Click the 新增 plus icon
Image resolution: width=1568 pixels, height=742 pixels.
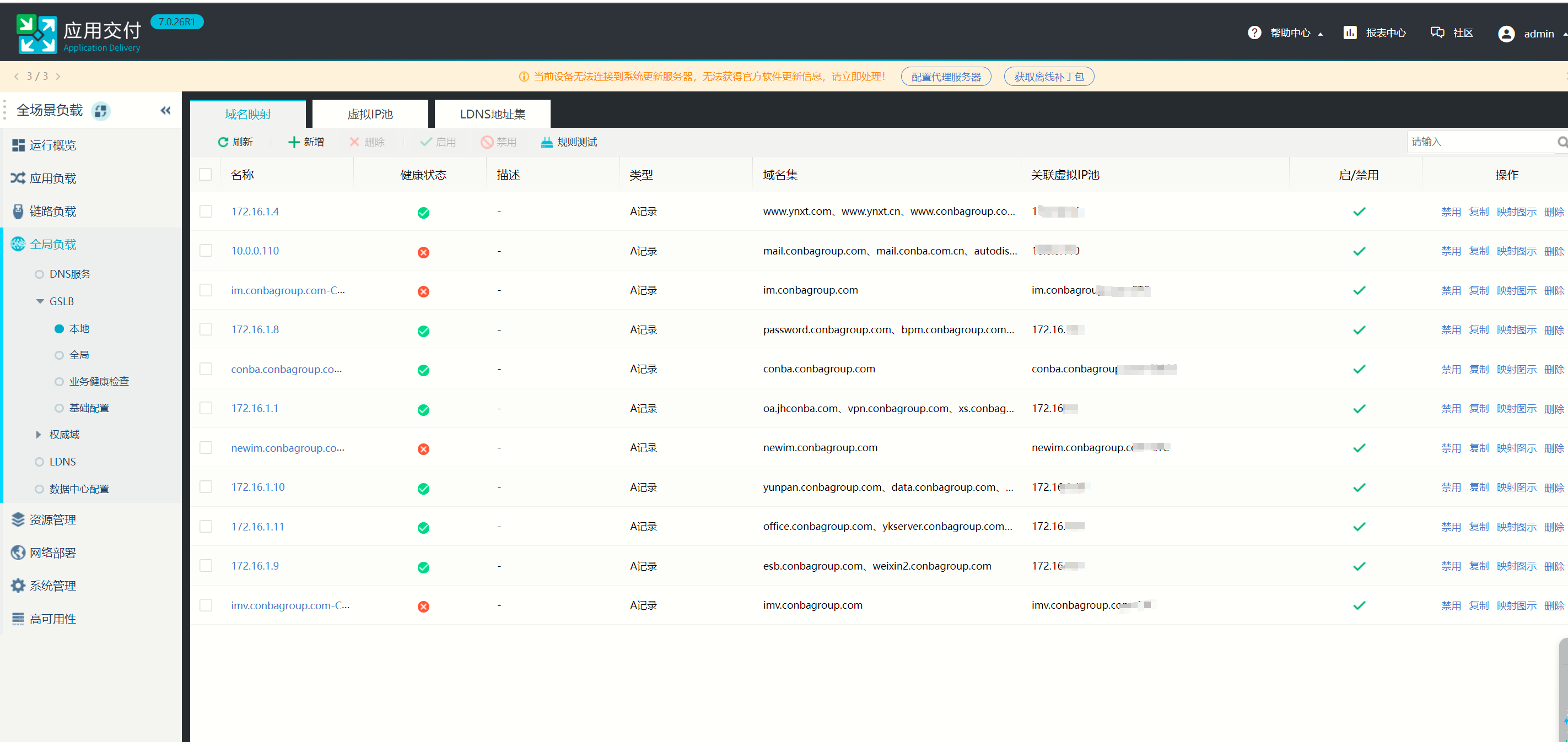[293, 142]
